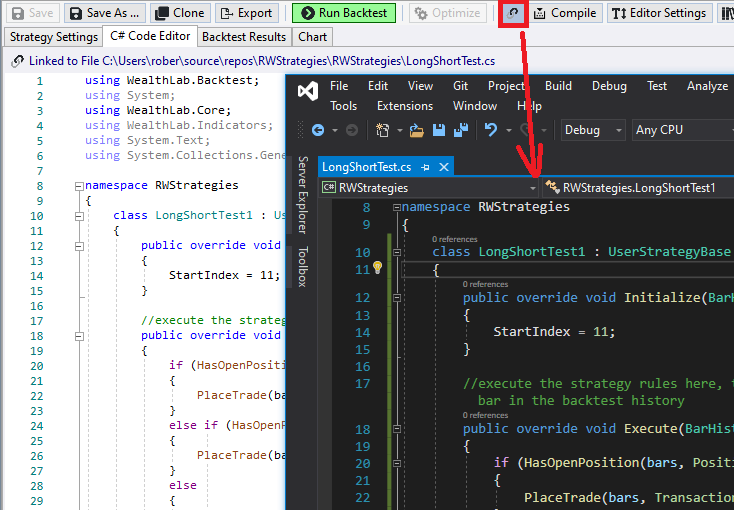
Task: Open the RWStrategies.LongShortTest1 type dropdown
Action: 639,188
